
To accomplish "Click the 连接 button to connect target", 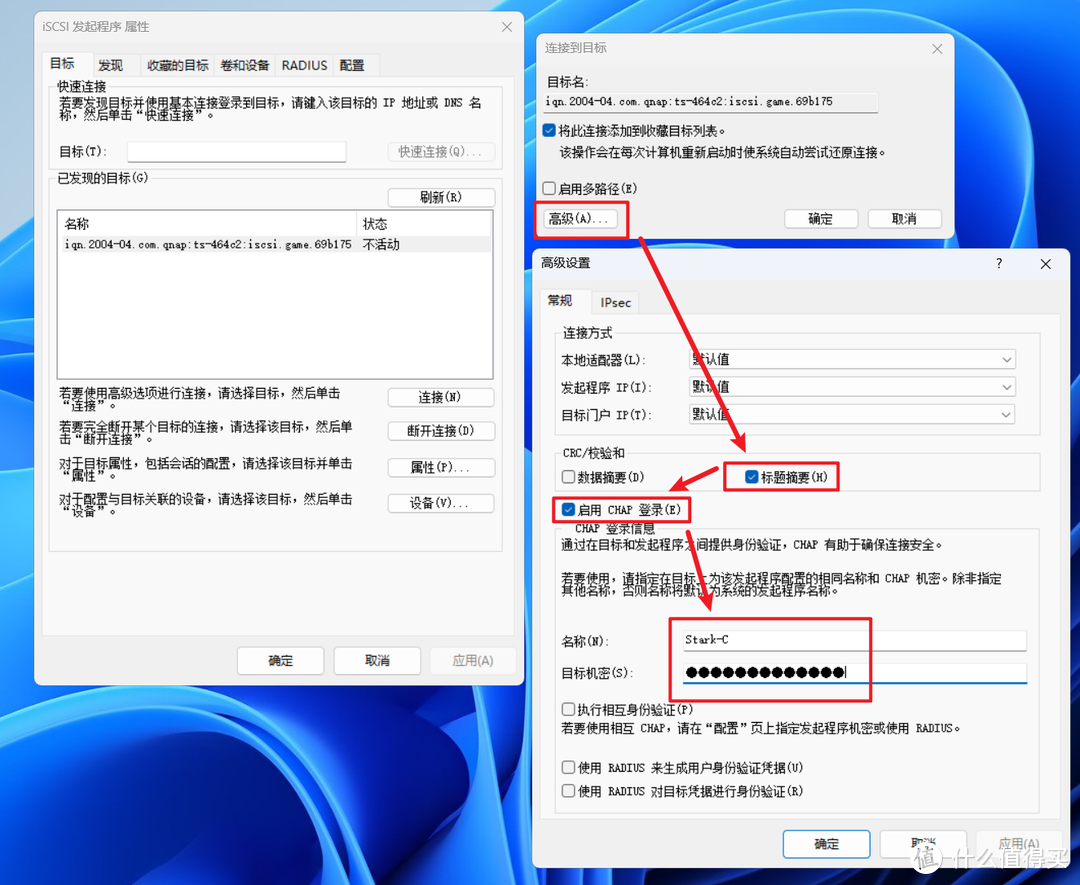I will pyautogui.click(x=440, y=397).
